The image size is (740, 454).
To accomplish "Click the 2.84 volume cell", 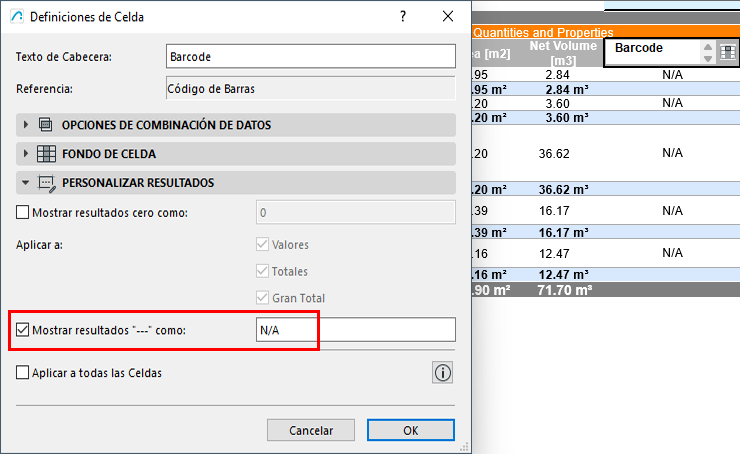I will 557,75.
